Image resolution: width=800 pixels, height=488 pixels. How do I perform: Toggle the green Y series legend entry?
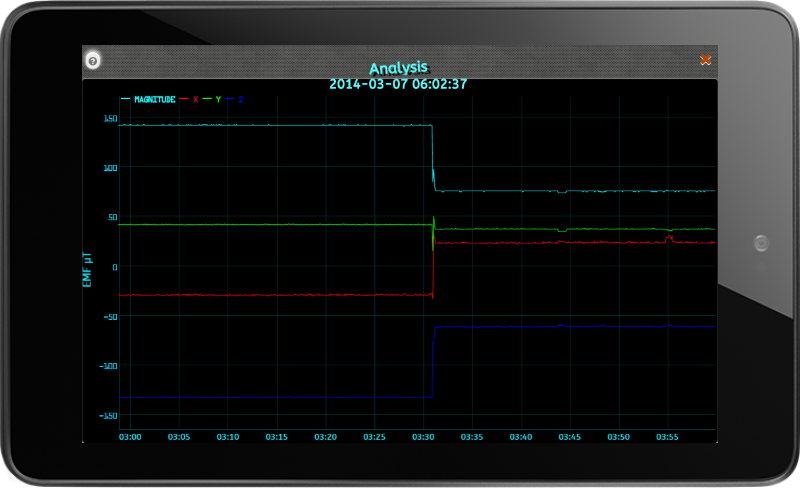pyautogui.click(x=212, y=99)
